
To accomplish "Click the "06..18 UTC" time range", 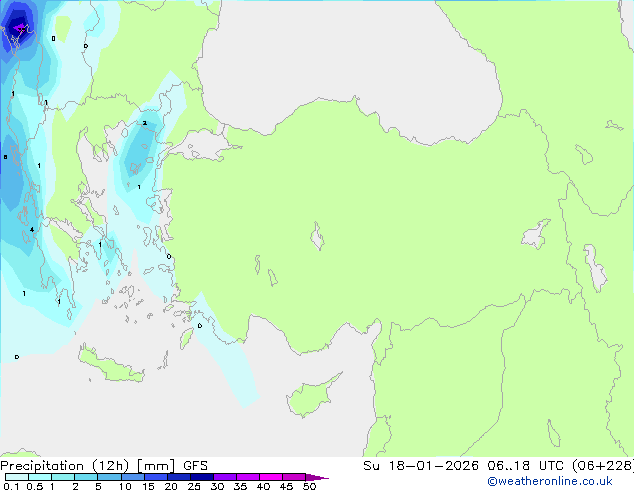I will tap(525, 466).
